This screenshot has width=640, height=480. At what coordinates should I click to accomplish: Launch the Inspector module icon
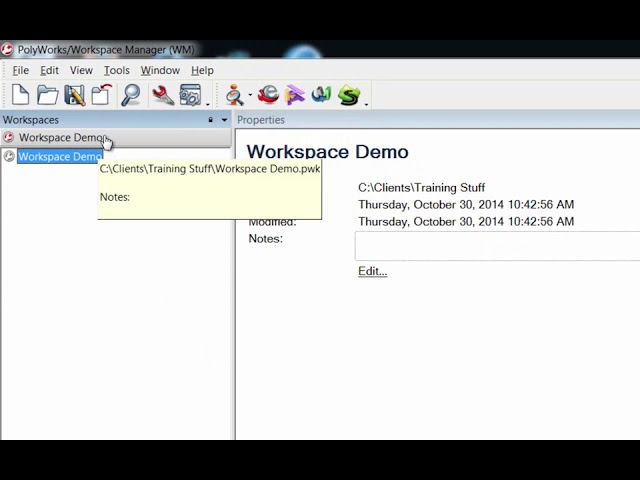(236, 95)
